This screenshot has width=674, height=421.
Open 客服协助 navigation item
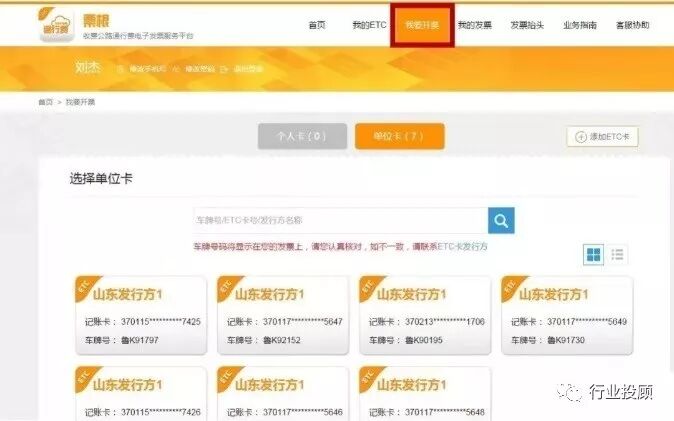click(x=632, y=25)
